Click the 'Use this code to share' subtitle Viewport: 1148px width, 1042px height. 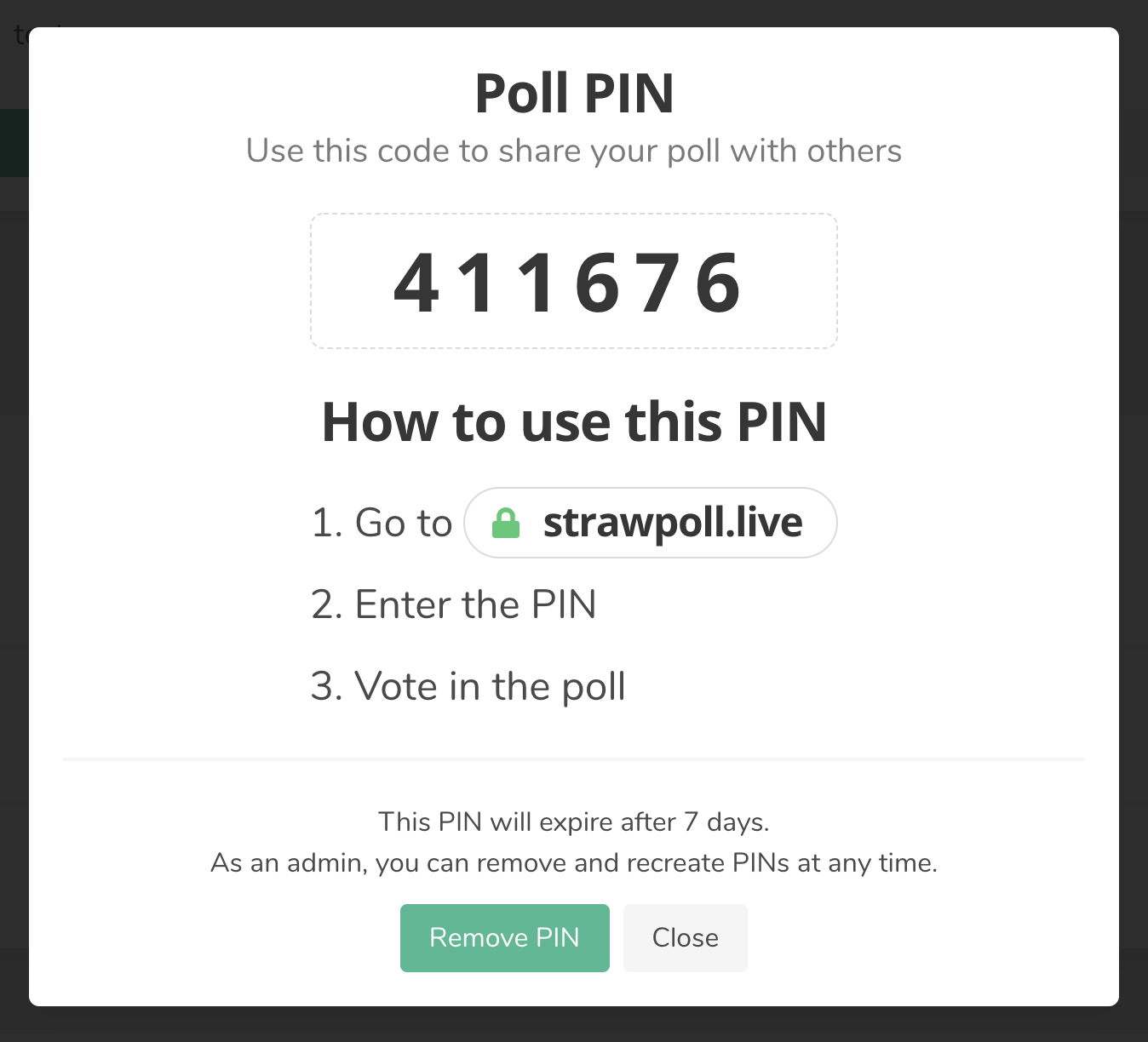pyautogui.click(x=574, y=151)
